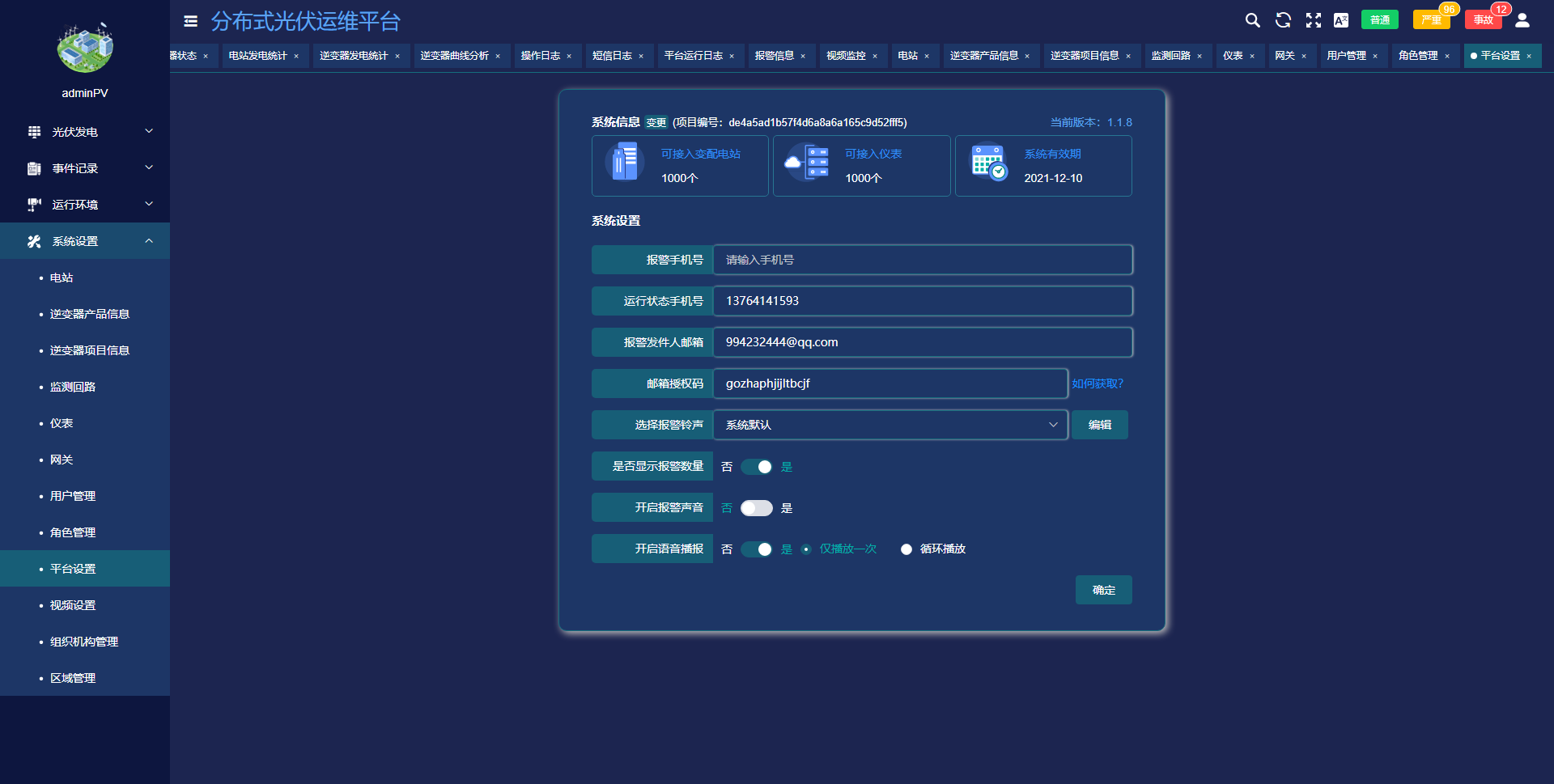Click the orange 严重 alarm badge
Image resolution: width=1554 pixels, height=784 pixels.
[1430, 20]
